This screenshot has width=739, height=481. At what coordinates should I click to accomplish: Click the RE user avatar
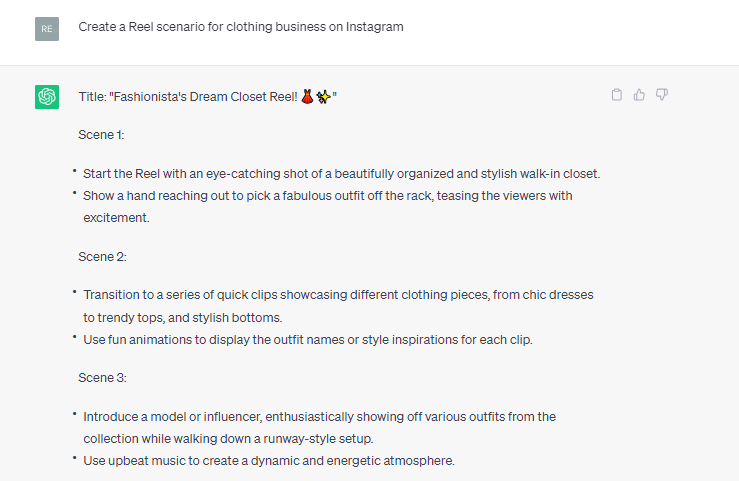pos(47,29)
